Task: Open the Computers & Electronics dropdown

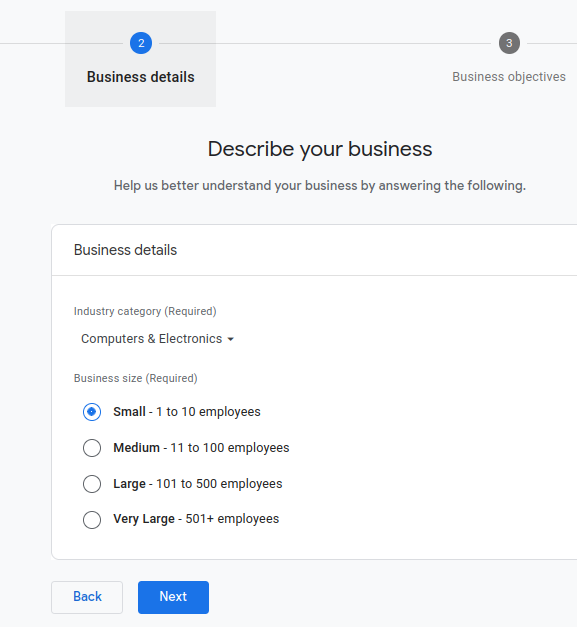Action: (157, 339)
